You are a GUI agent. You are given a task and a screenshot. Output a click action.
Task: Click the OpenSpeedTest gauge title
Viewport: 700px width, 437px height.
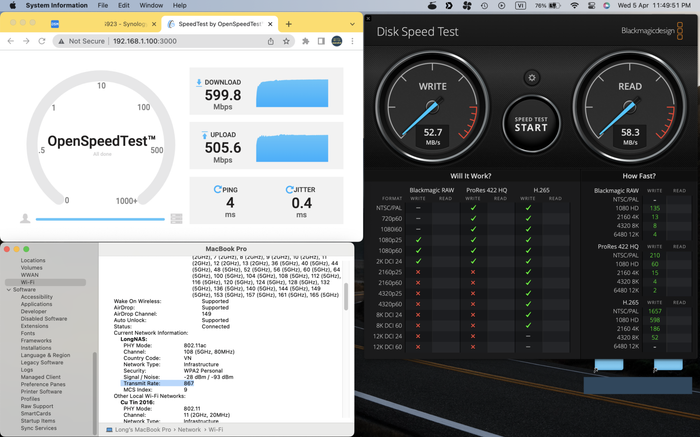pos(102,142)
